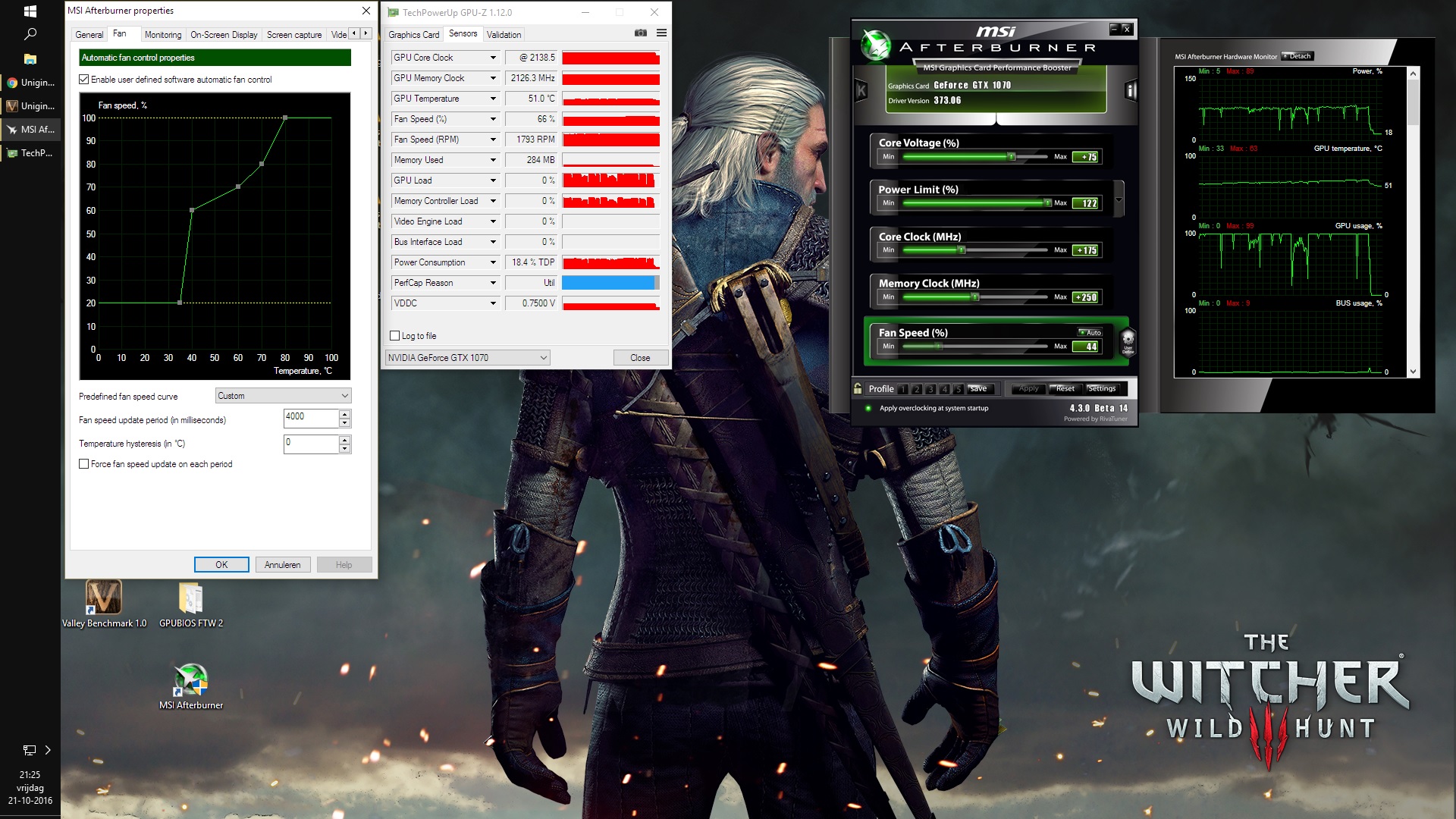Toggle Enable user defined software automatic fan control
Viewport: 1456px width, 819px height.
click(x=84, y=80)
